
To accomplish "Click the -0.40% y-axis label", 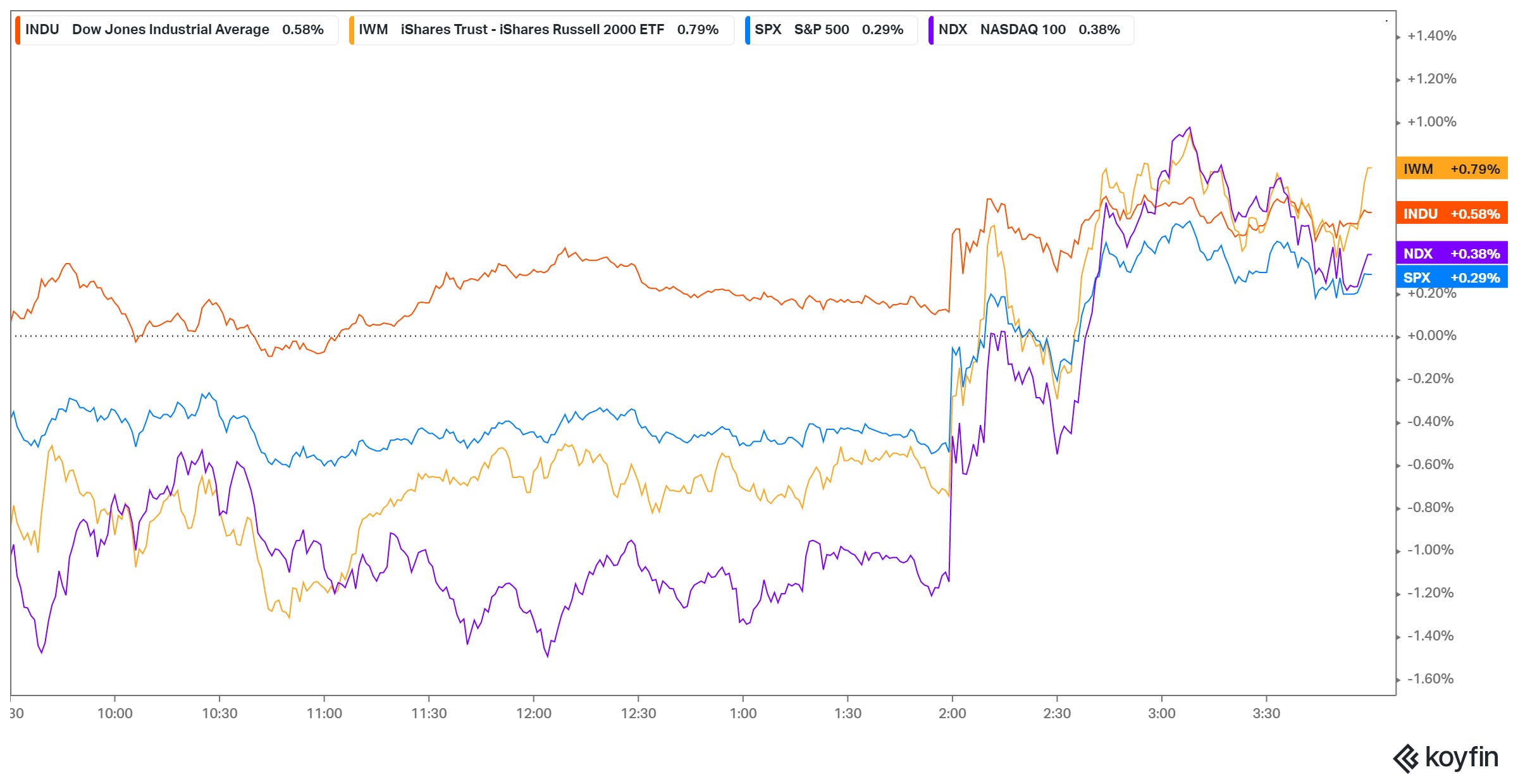I will [x=1430, y=422].
